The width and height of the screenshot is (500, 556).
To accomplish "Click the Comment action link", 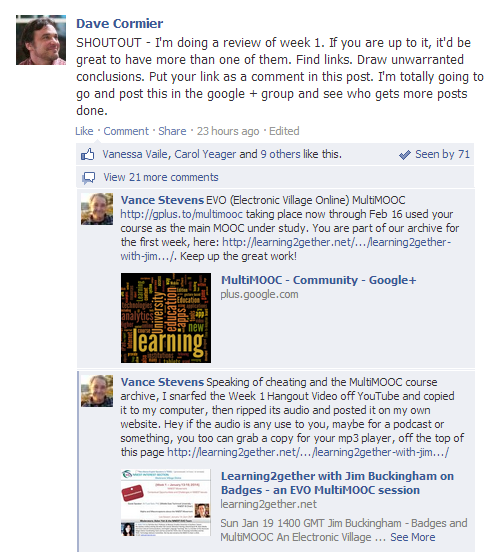I will point(126,131).
